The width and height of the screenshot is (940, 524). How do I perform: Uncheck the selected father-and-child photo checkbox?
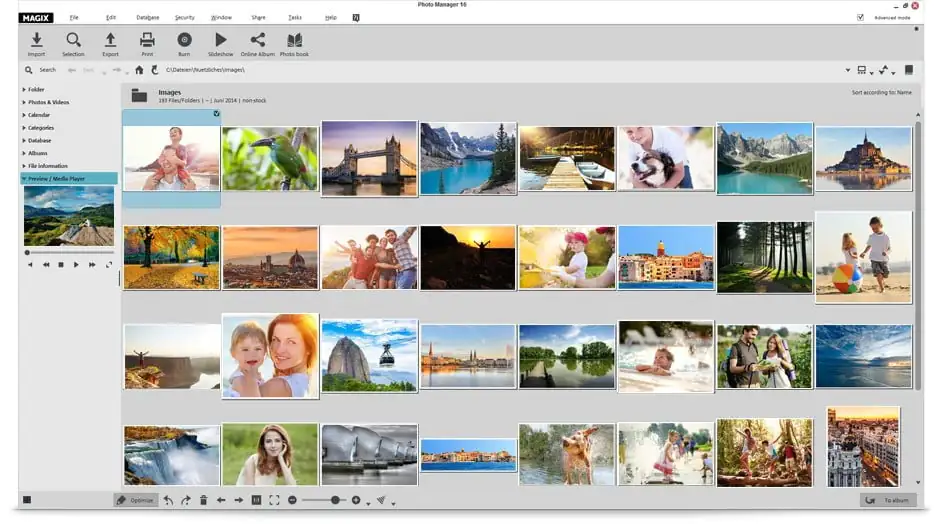tap(216, 114)
